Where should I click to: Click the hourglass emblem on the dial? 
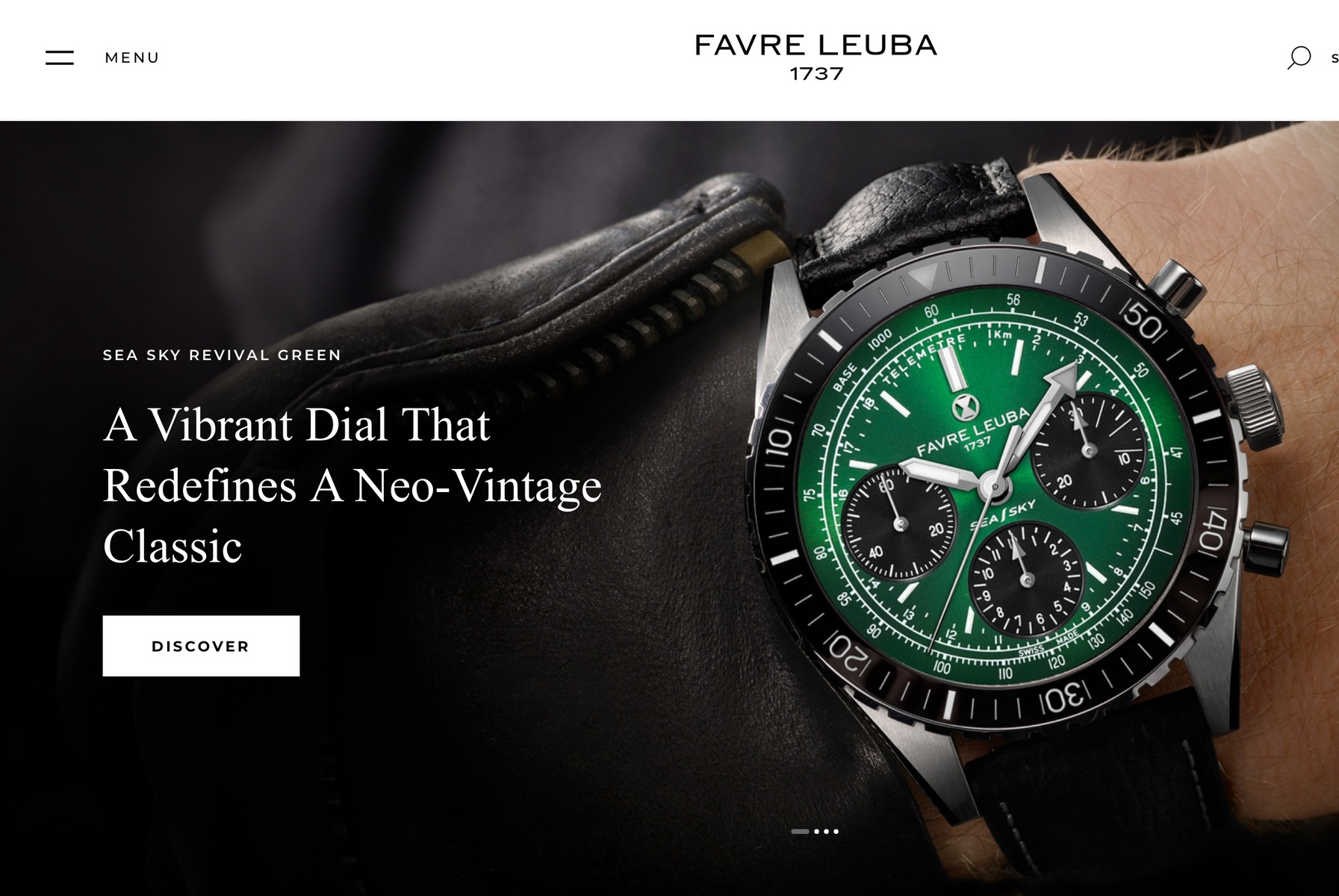pos(966,407)
